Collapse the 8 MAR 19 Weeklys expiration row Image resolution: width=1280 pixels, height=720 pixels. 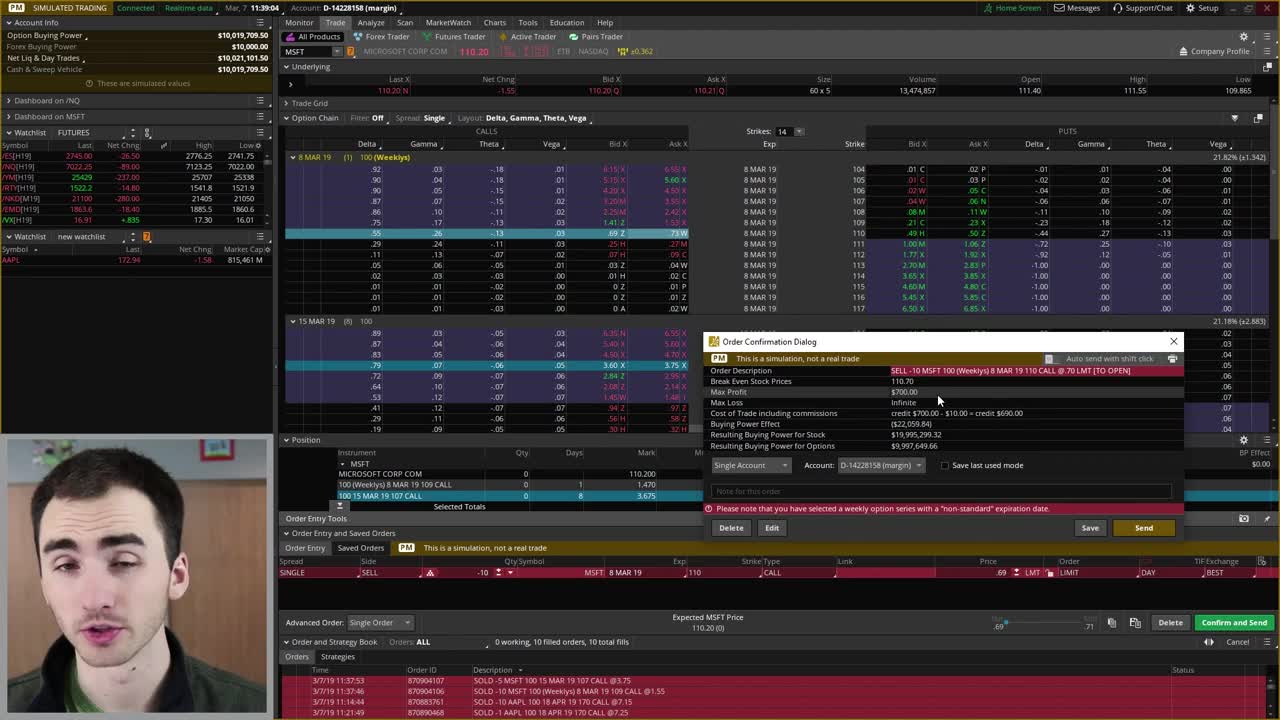coord(292,157)
